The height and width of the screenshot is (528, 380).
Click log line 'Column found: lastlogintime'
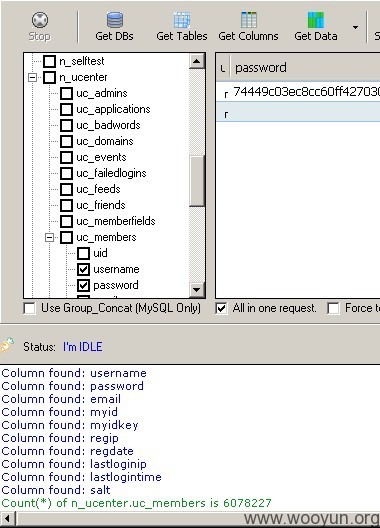[x=81, y=477]
